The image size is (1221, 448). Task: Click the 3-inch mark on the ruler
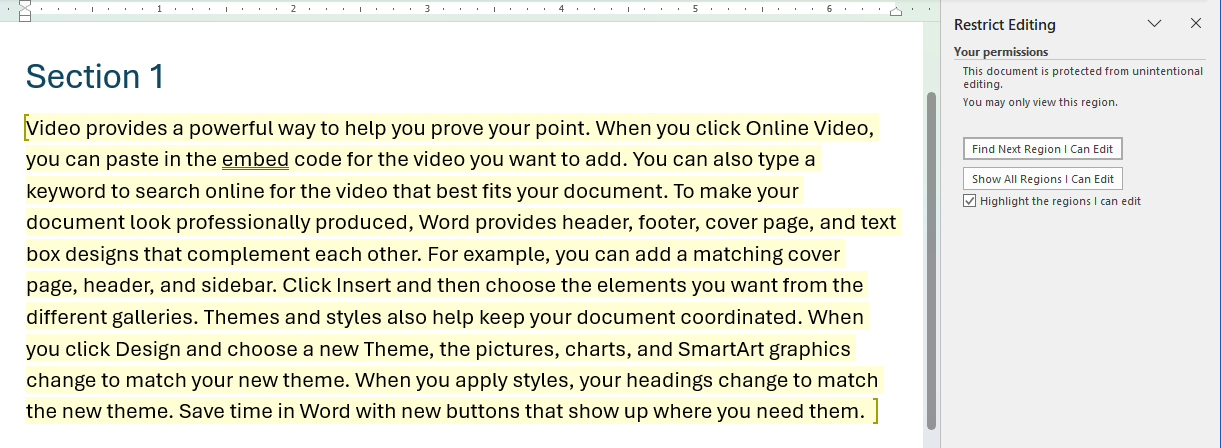[427, 9]
